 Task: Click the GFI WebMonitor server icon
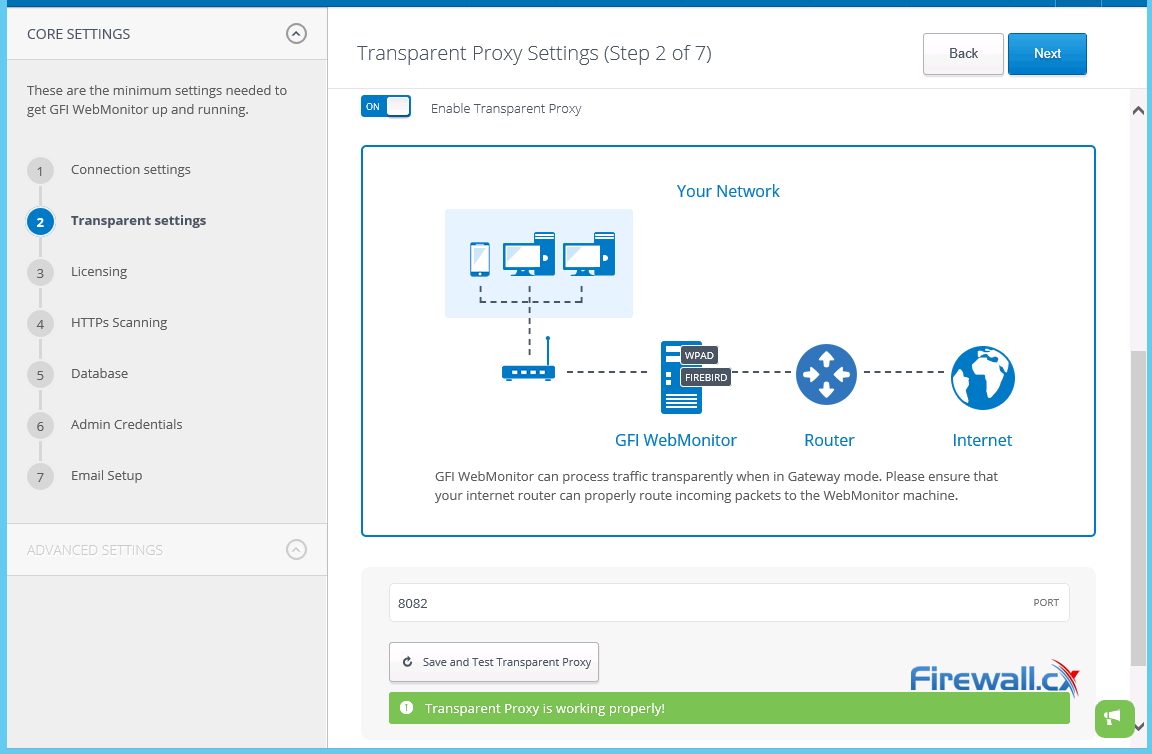coord(681,378)
